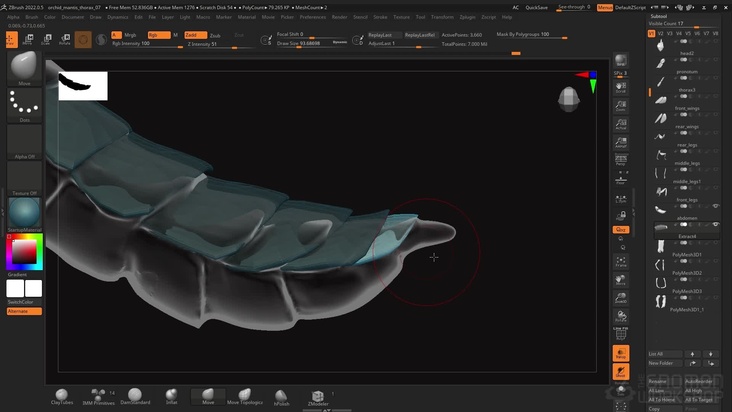Choose the ClayTubes brush on the shelf
The width and height of the screenshot is (732, 412).
(x=62, y=396)
